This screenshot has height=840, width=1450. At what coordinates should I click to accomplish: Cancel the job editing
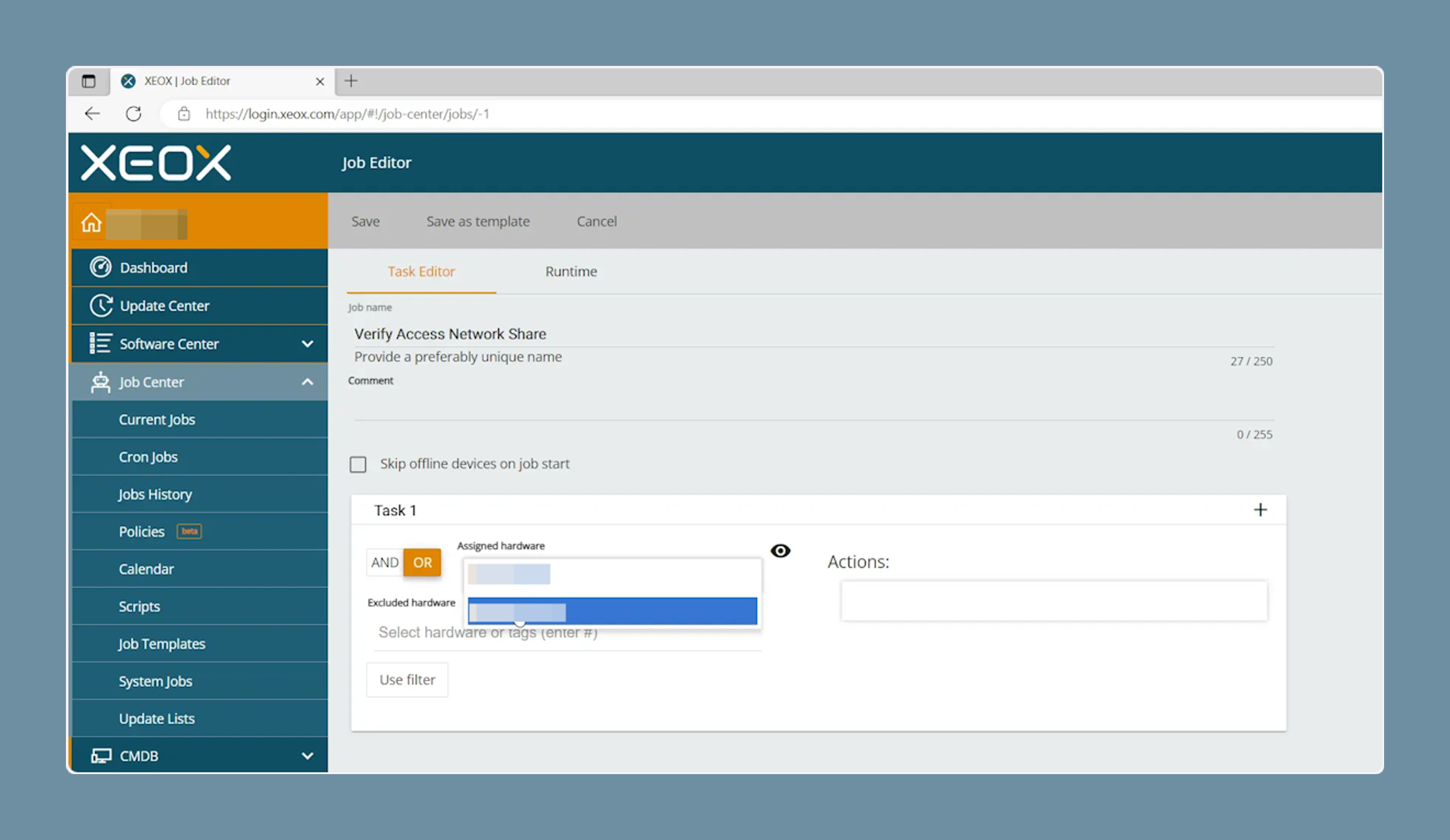pyautogui.click(x=596, y=221)
